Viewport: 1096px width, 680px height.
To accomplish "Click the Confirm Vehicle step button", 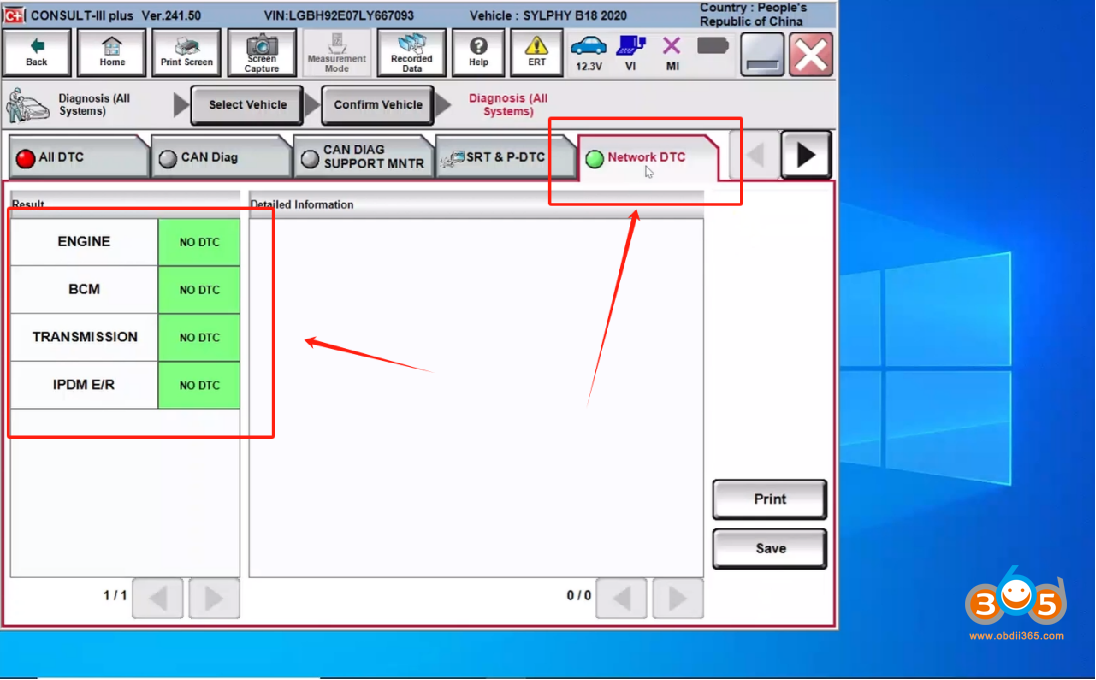I will (377, 105).
